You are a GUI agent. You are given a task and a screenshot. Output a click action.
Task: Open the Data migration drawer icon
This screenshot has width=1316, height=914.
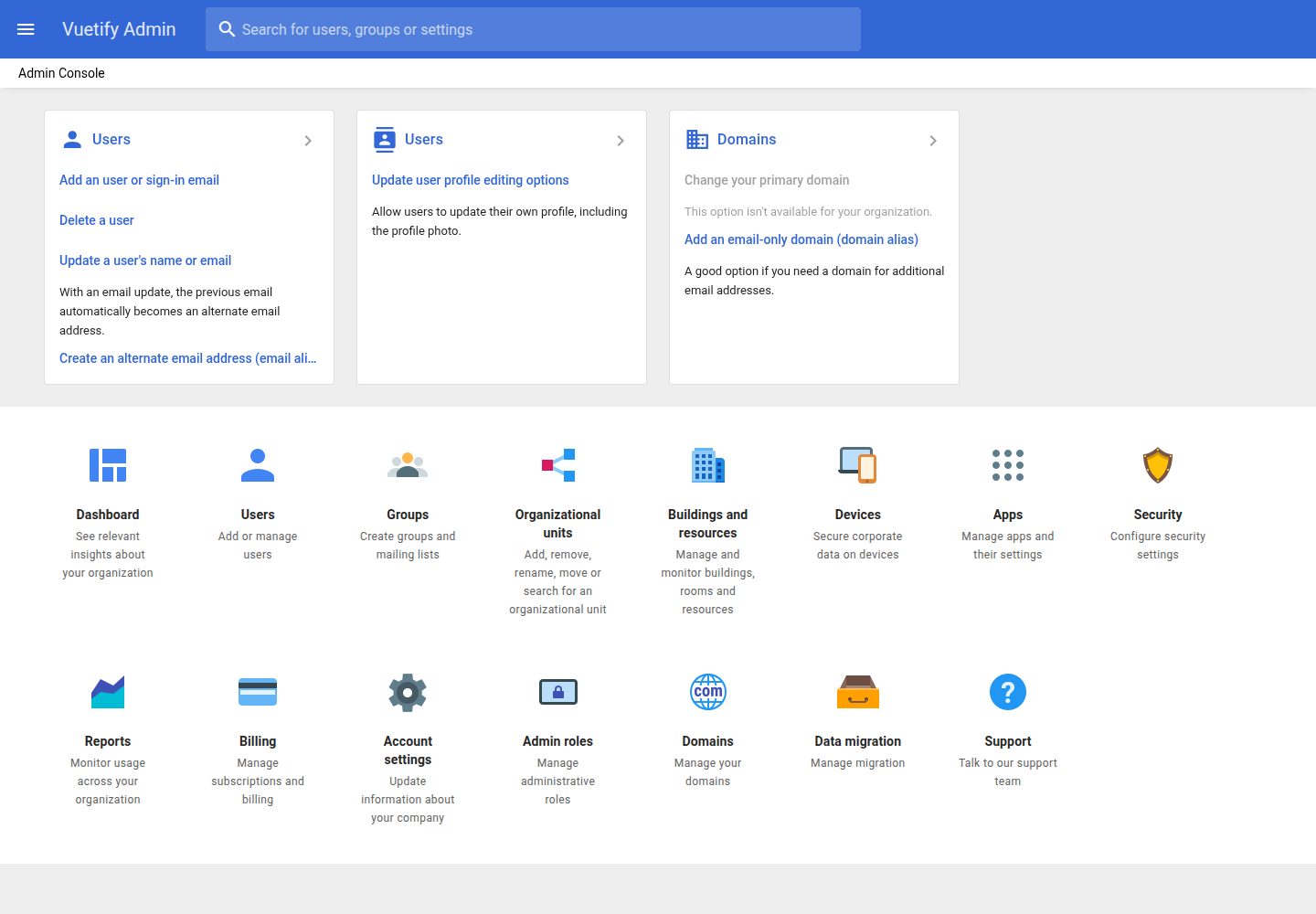(x=858, y=692)
